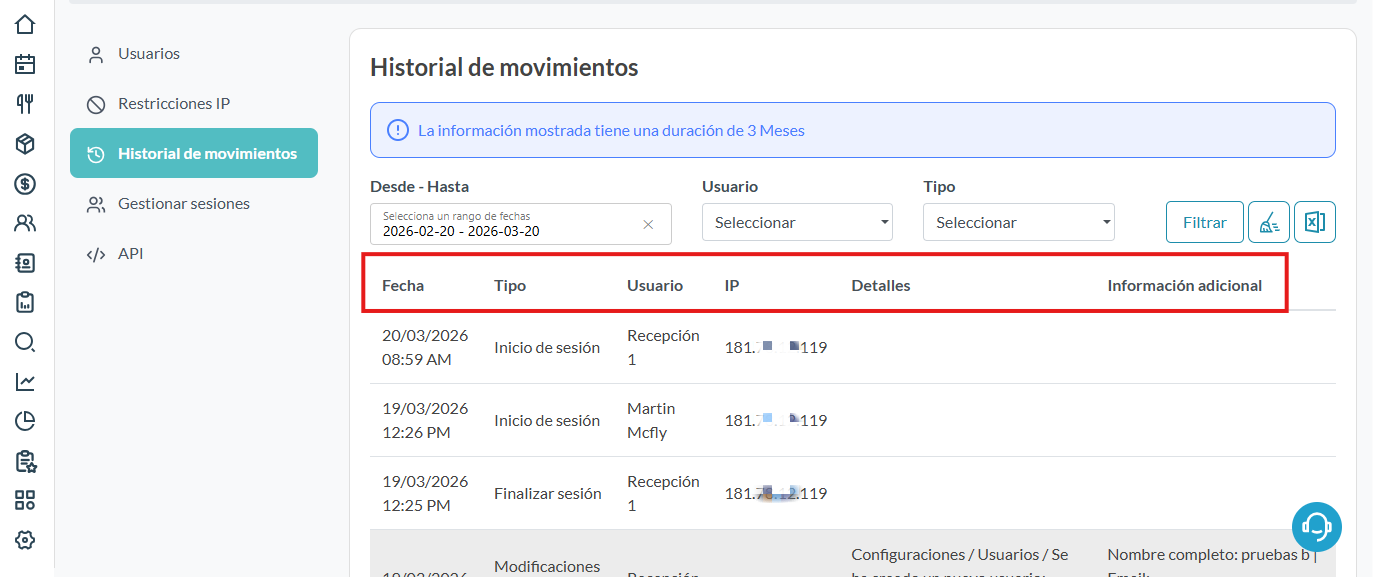Select the API menu item
This screenshot has height=577, width=1373.
[130, 254]
